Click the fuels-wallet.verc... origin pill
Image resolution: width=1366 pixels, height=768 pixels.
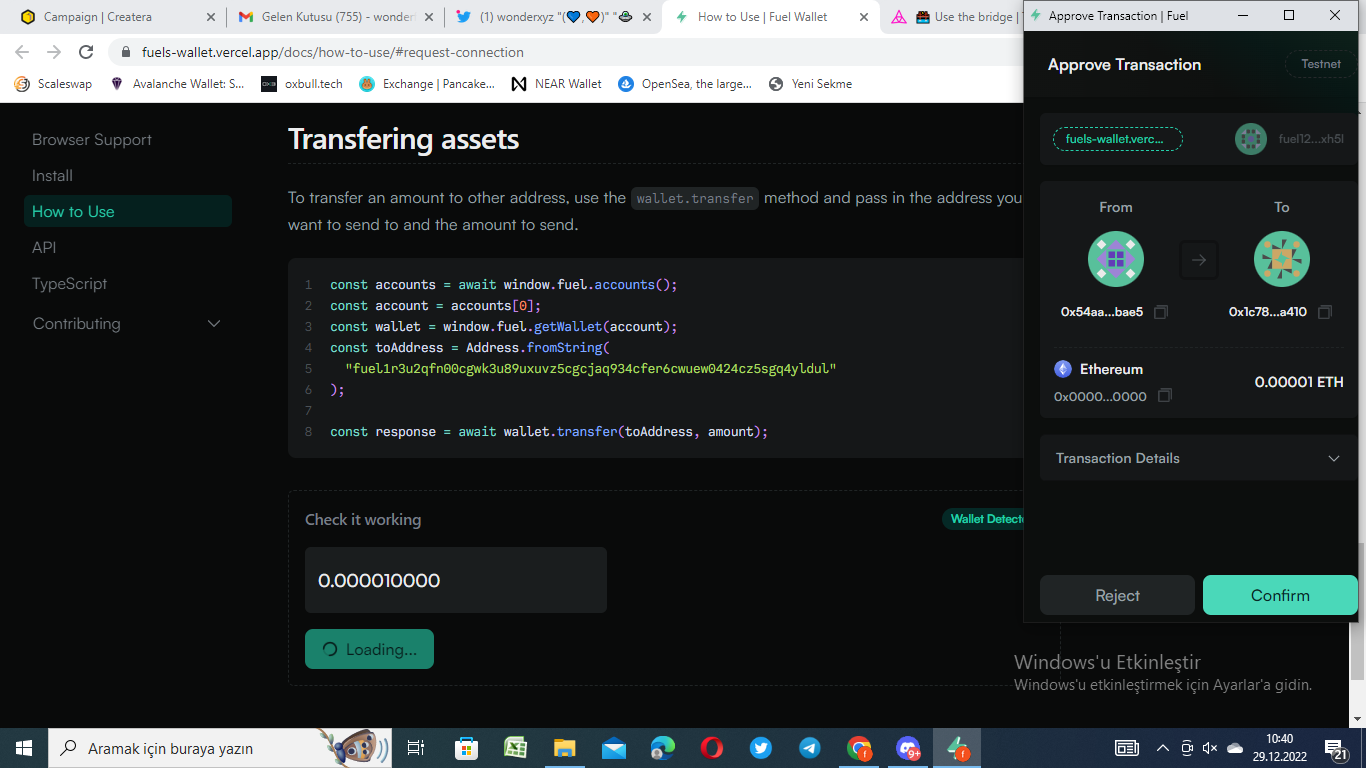1117,139
